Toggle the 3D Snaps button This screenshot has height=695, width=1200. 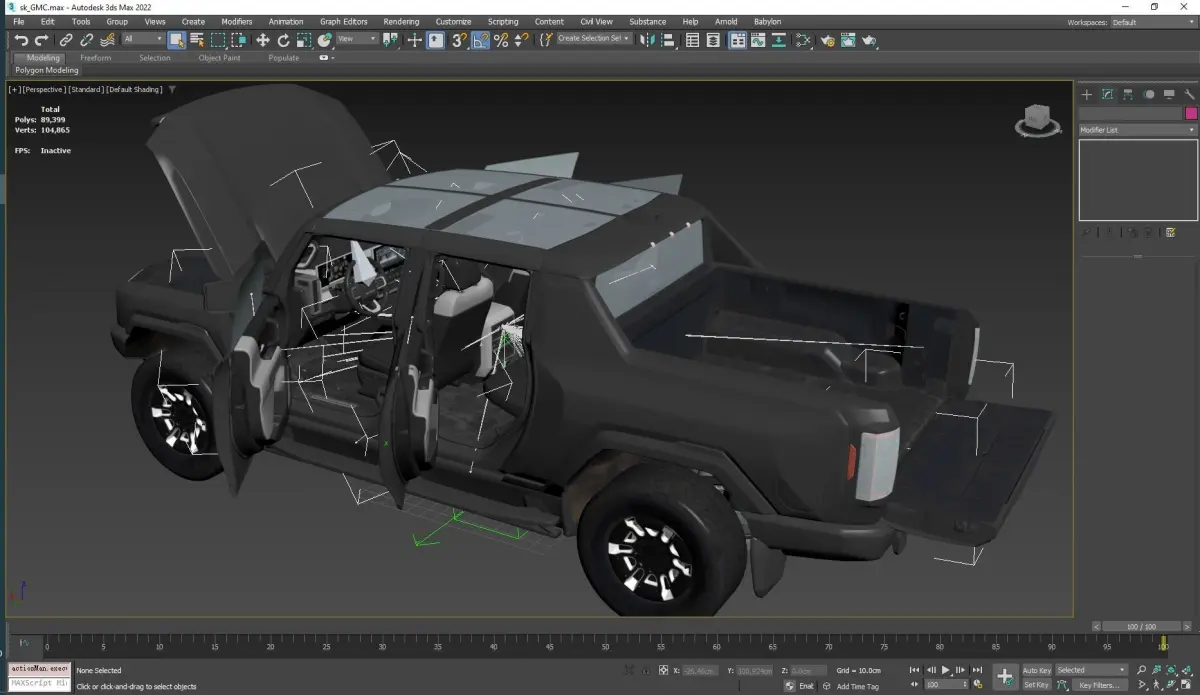[x=459, y=40]
